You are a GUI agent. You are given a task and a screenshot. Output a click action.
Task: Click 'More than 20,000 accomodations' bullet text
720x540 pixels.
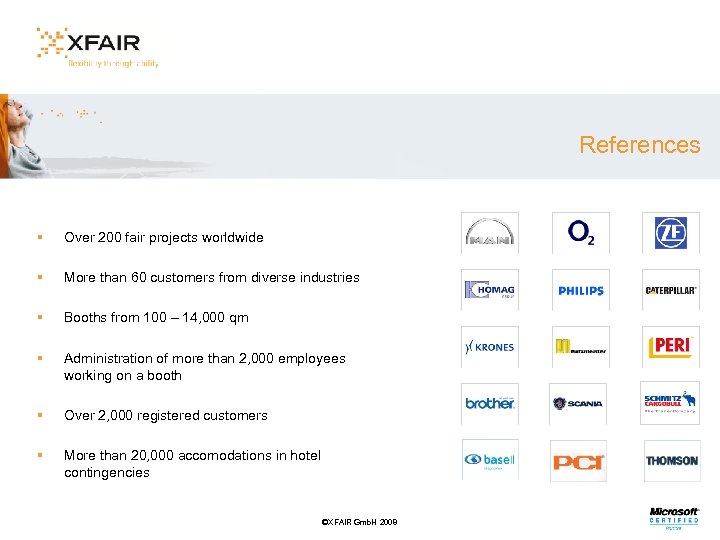192,463
